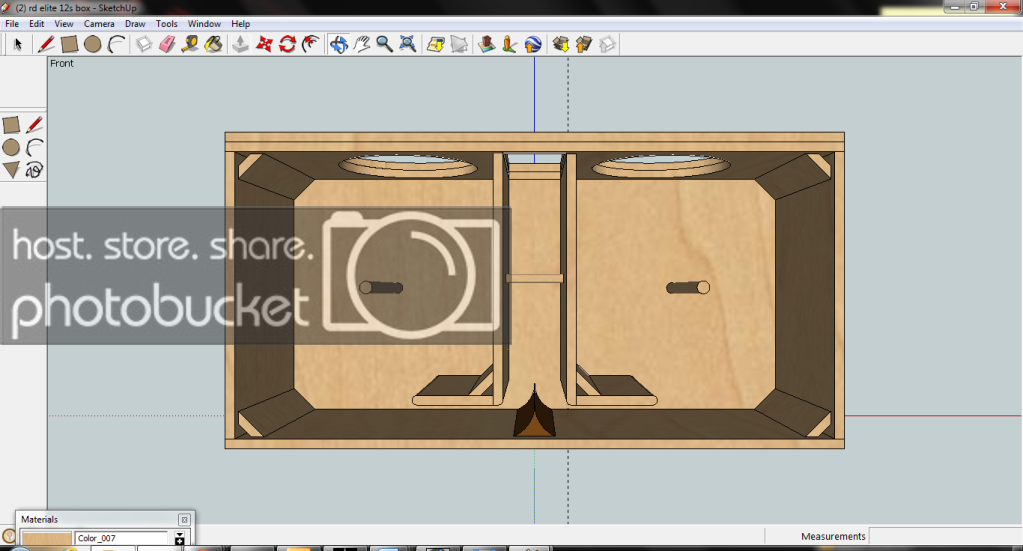Click the Add New Building icon
Viewport: 1023px width, 551px height.
pyautogui.click(x=486, y=44)
